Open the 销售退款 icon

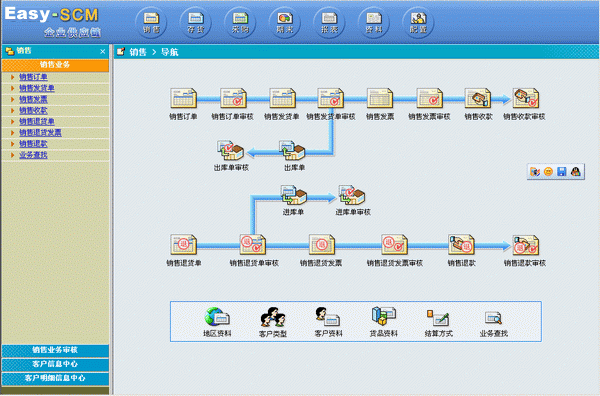pos(461,245)
